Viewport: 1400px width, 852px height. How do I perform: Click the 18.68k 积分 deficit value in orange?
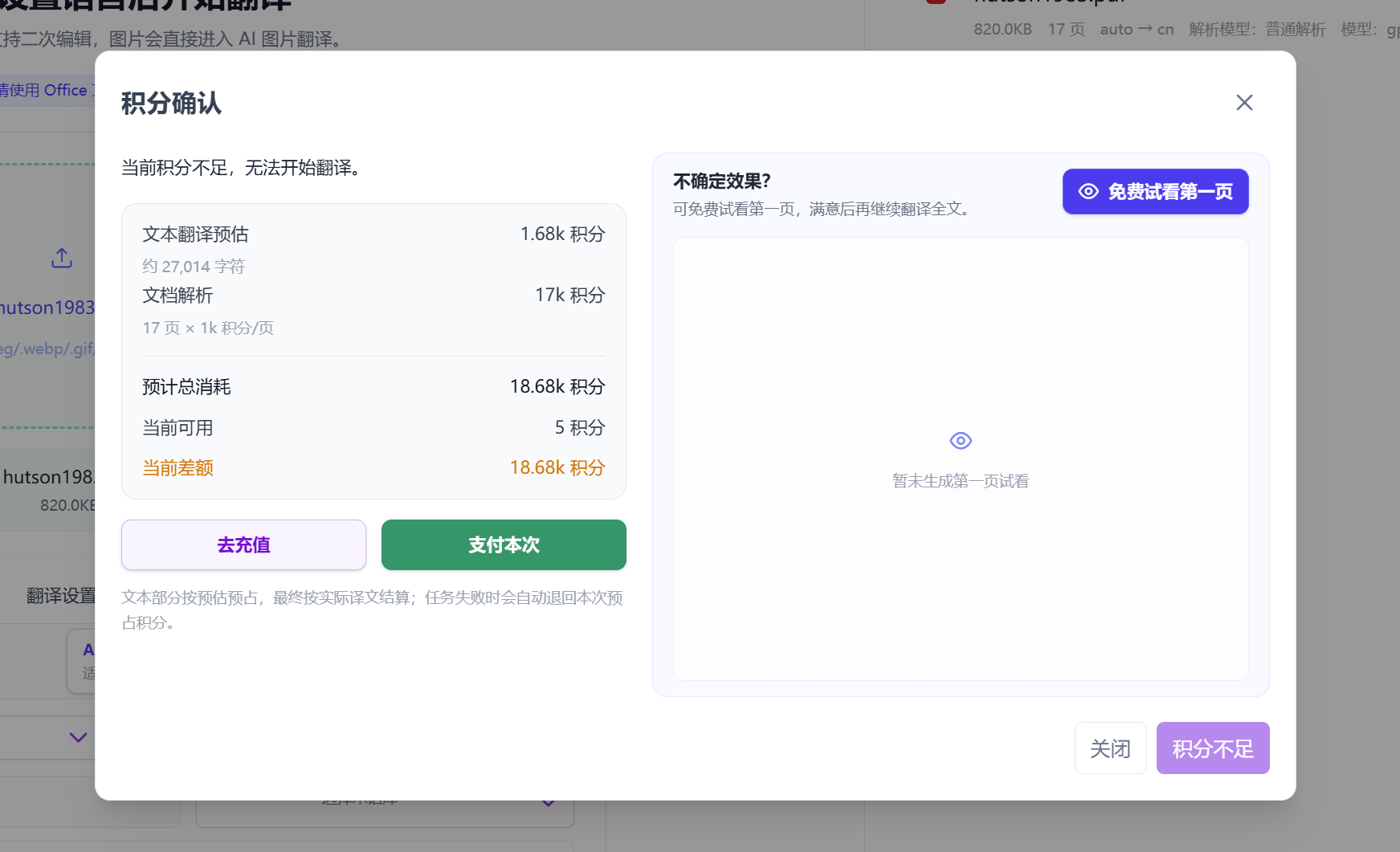[557, 468]
